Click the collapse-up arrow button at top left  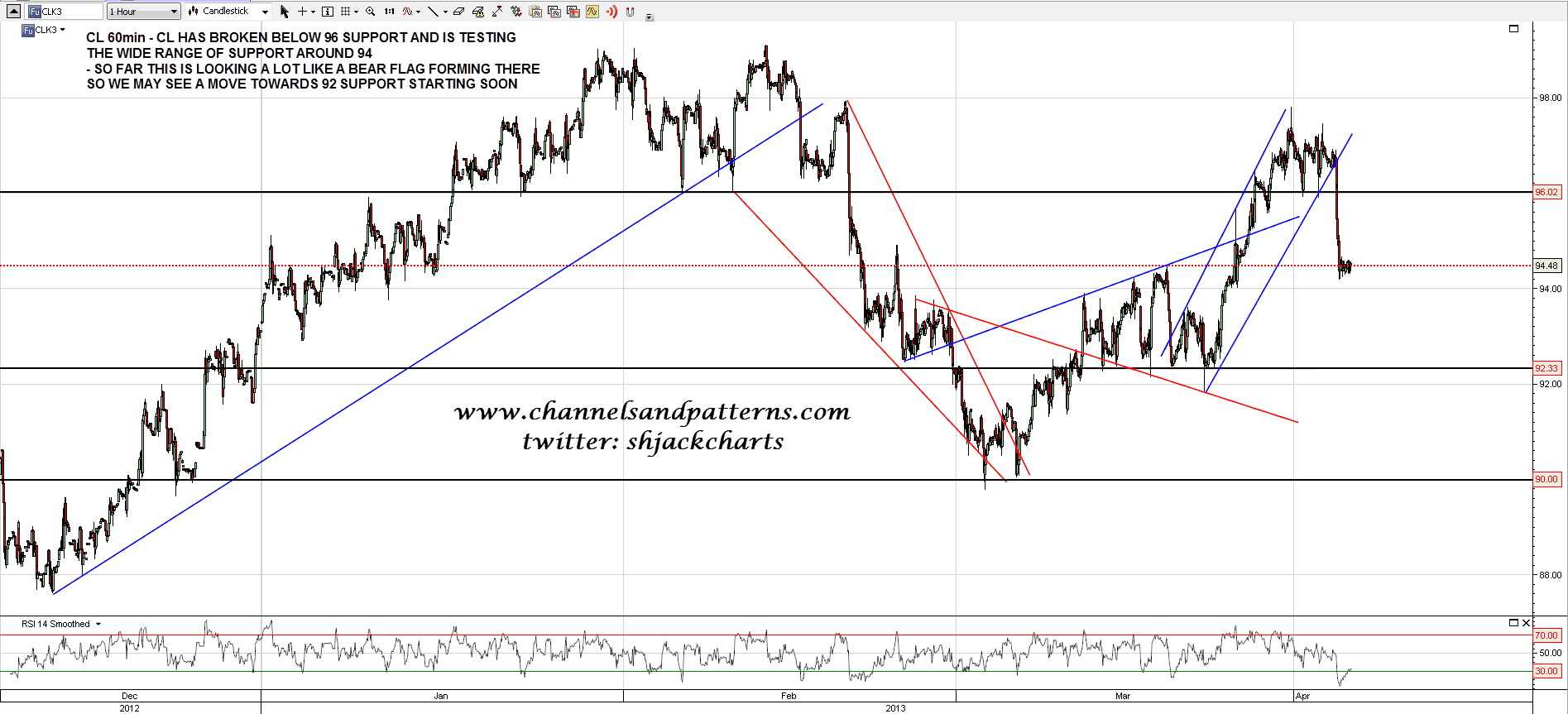[13, 12]
